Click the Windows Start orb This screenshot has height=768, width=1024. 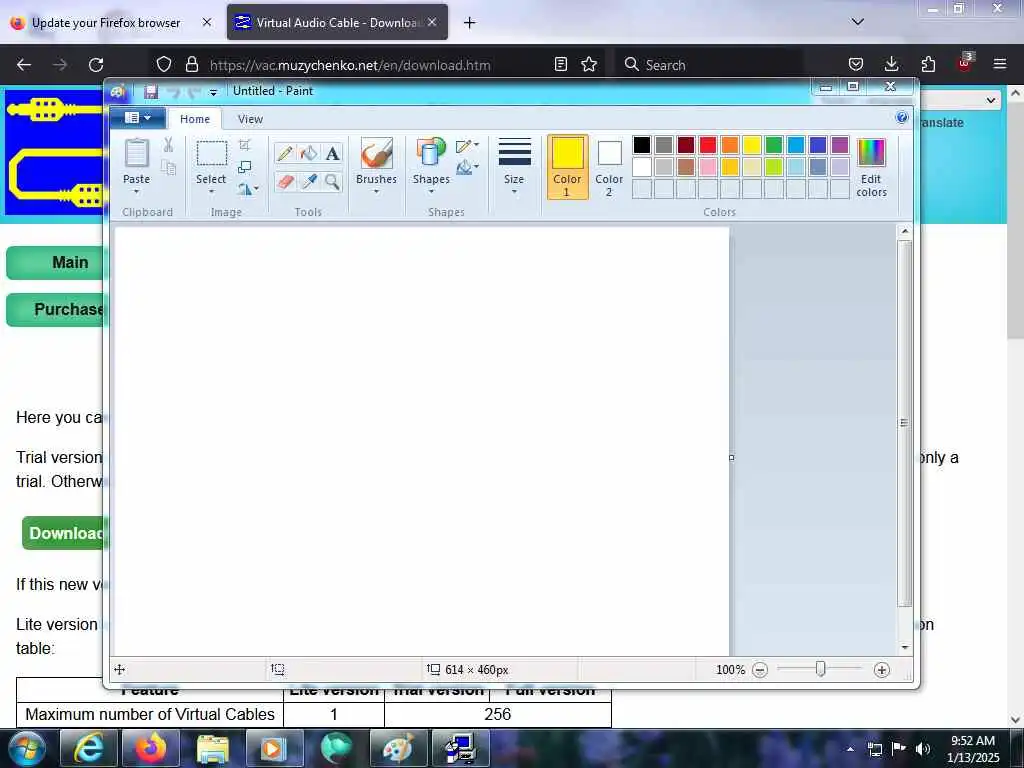click(27, 748)
